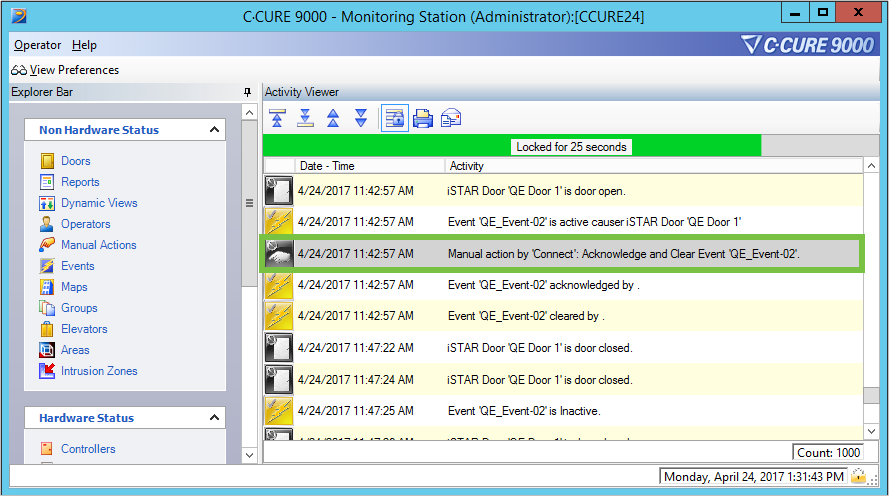Collapse the Non Hardware Status section
This screenshot has width=889, height=496.
215,130
